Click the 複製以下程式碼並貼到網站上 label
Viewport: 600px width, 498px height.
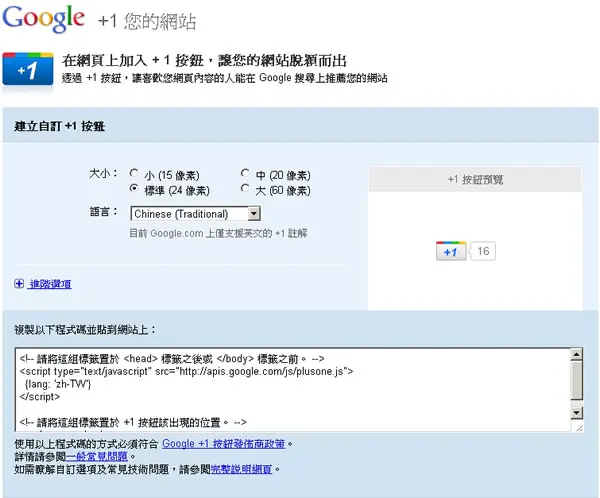click(x=85, y=330)
